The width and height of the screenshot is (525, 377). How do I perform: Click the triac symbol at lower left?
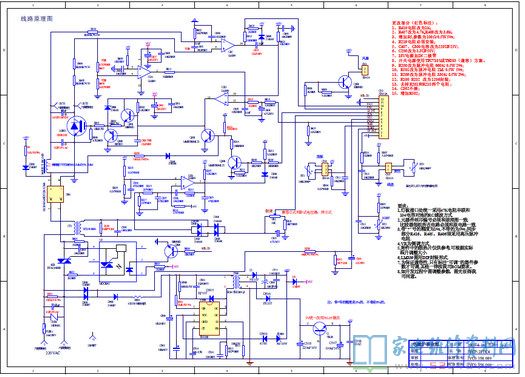click(63, 261)
